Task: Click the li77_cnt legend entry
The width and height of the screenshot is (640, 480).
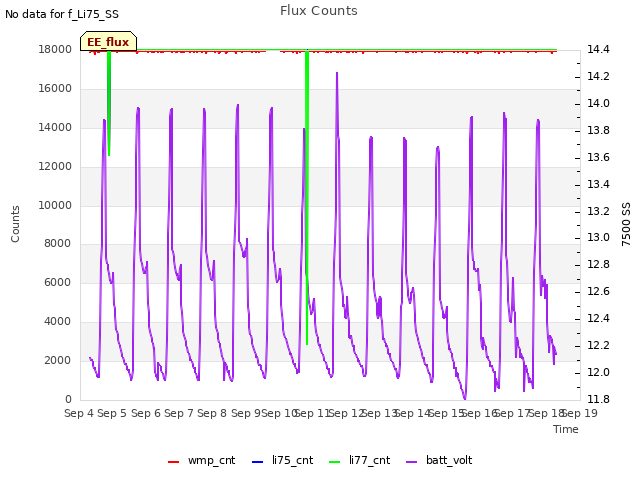Action: [x=360, y=460]
